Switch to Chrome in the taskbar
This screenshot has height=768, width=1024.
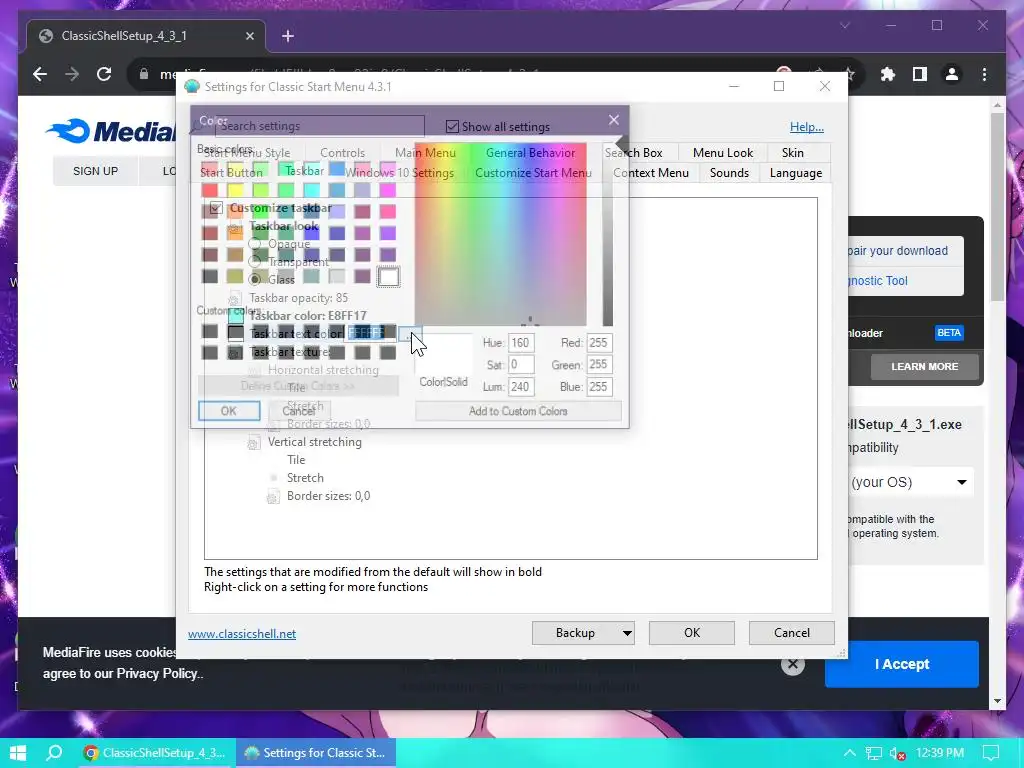point(155,753)
